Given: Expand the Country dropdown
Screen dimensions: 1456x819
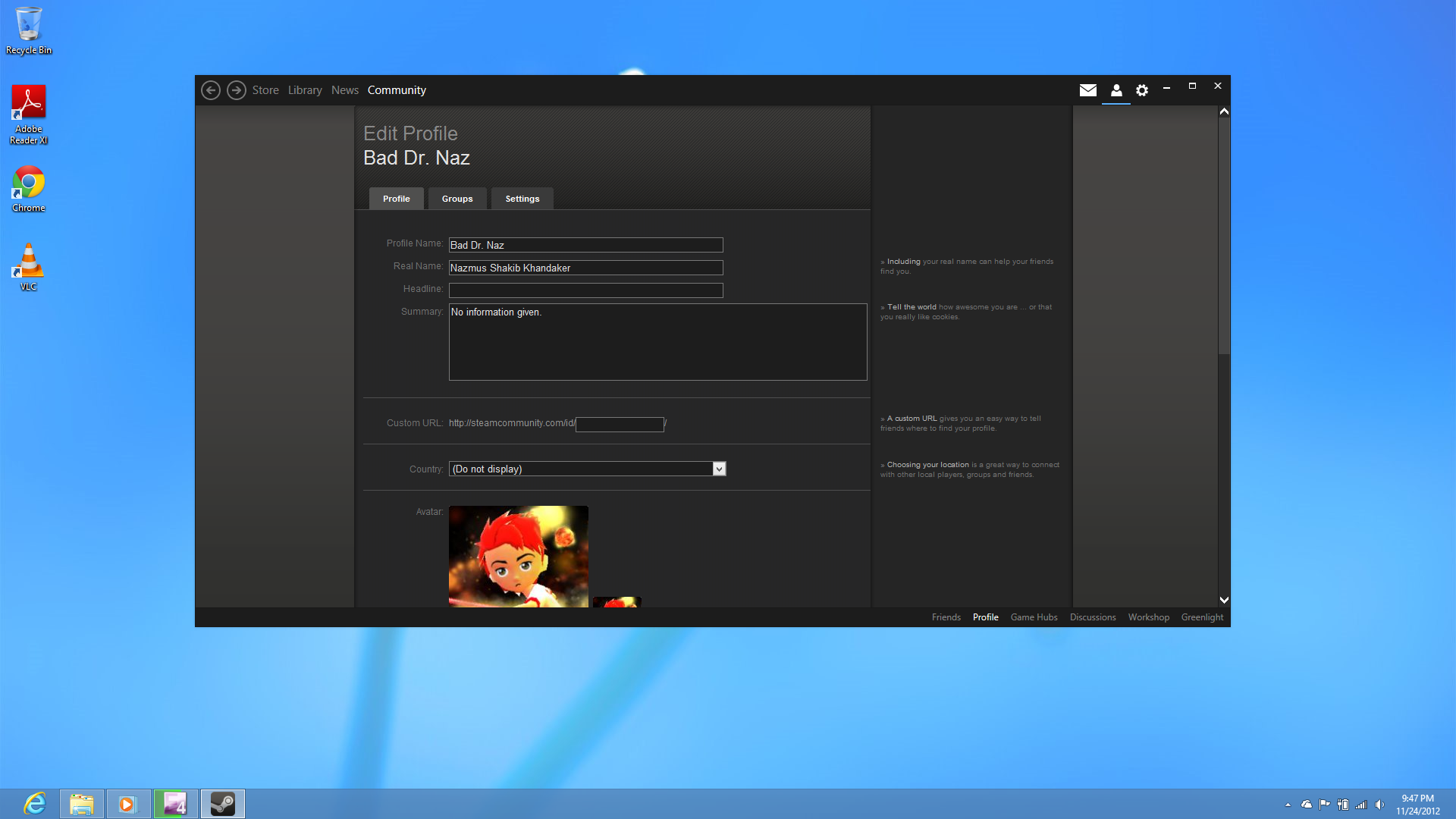Looking at the screenshot, I should 719,469.
